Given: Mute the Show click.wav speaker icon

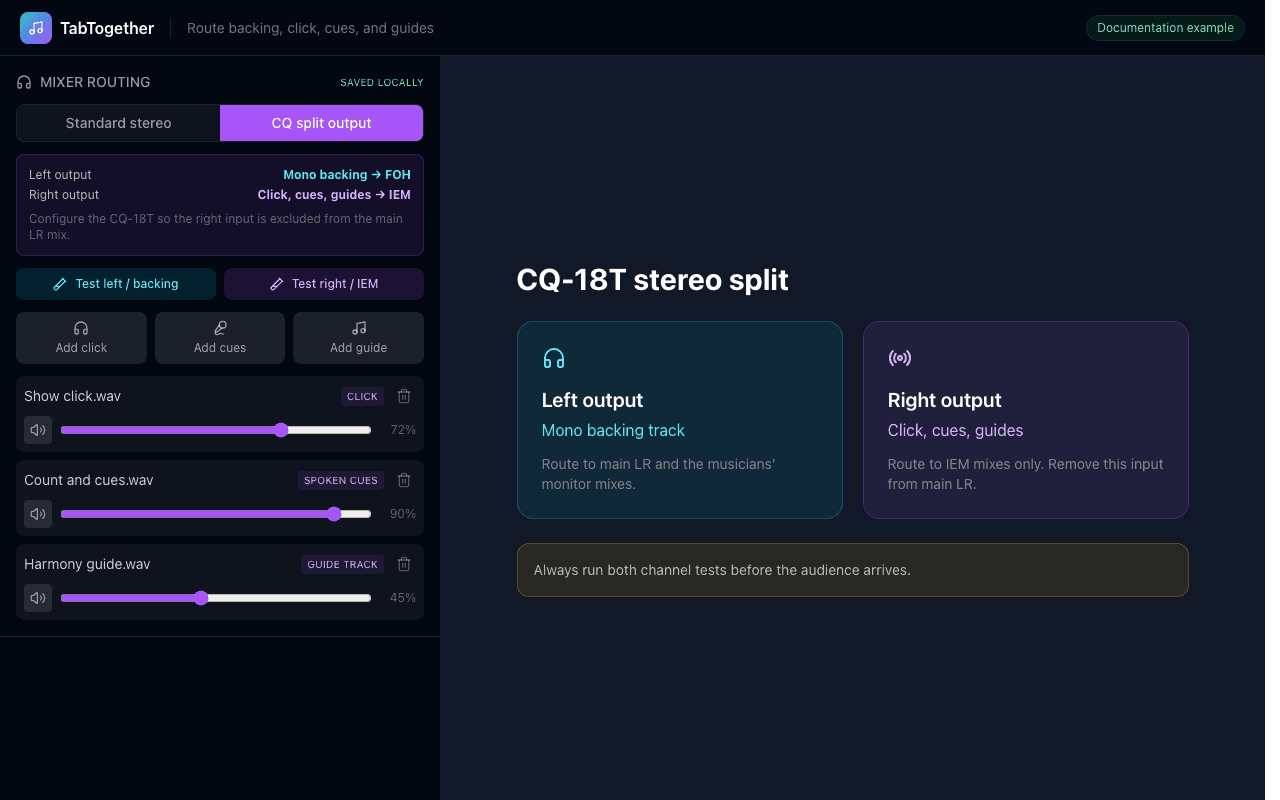Looking at the screenshot, I should 38,430.
